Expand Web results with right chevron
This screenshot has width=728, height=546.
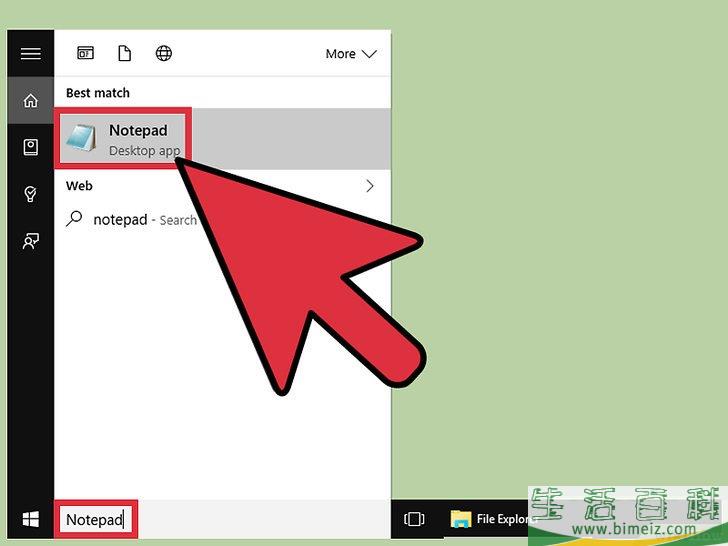370,186
